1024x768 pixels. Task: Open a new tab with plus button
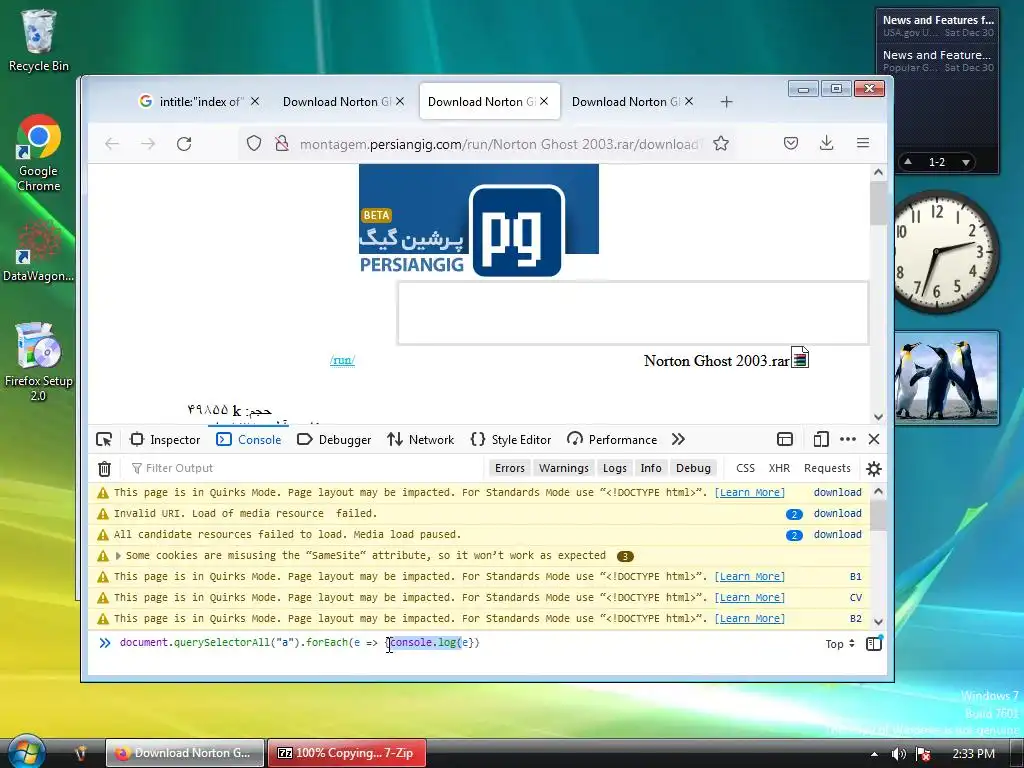[726, 102]
